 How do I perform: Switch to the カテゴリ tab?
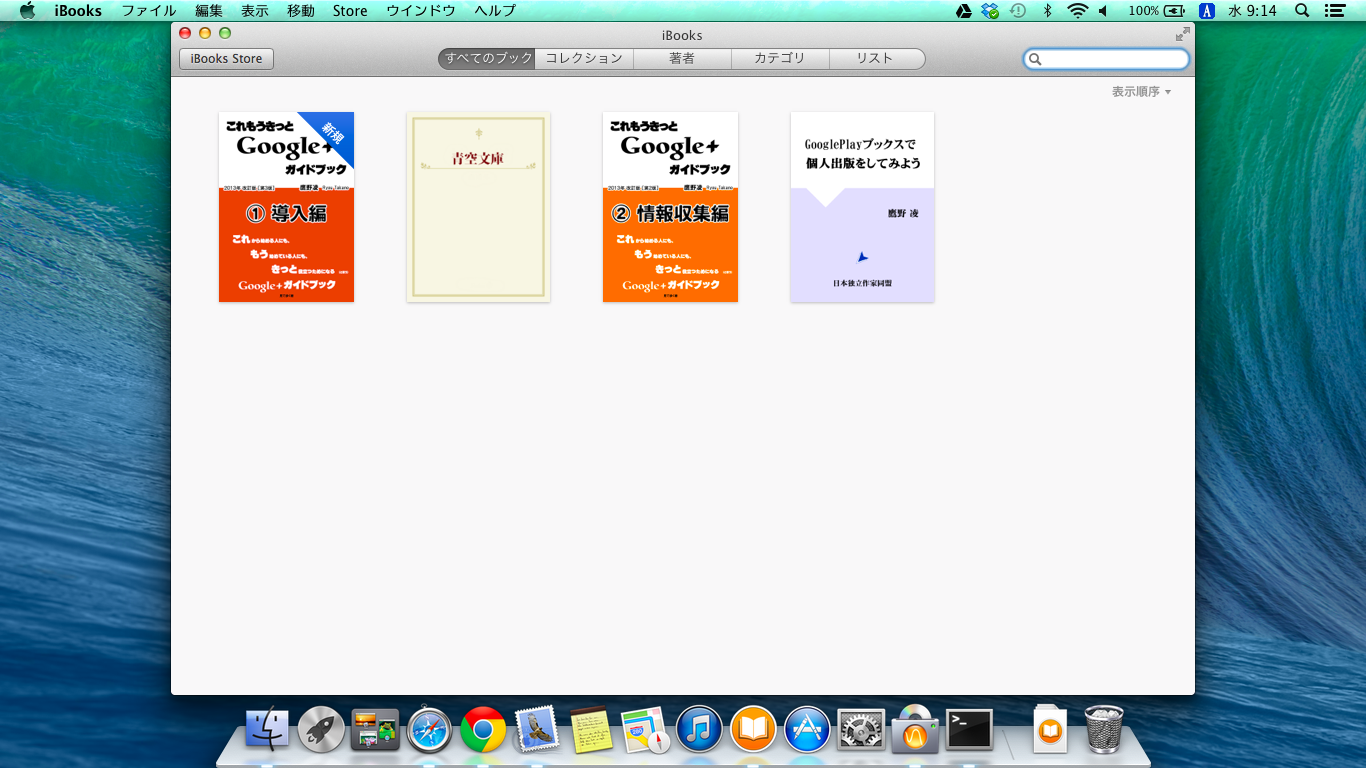[x=780, y=59]
